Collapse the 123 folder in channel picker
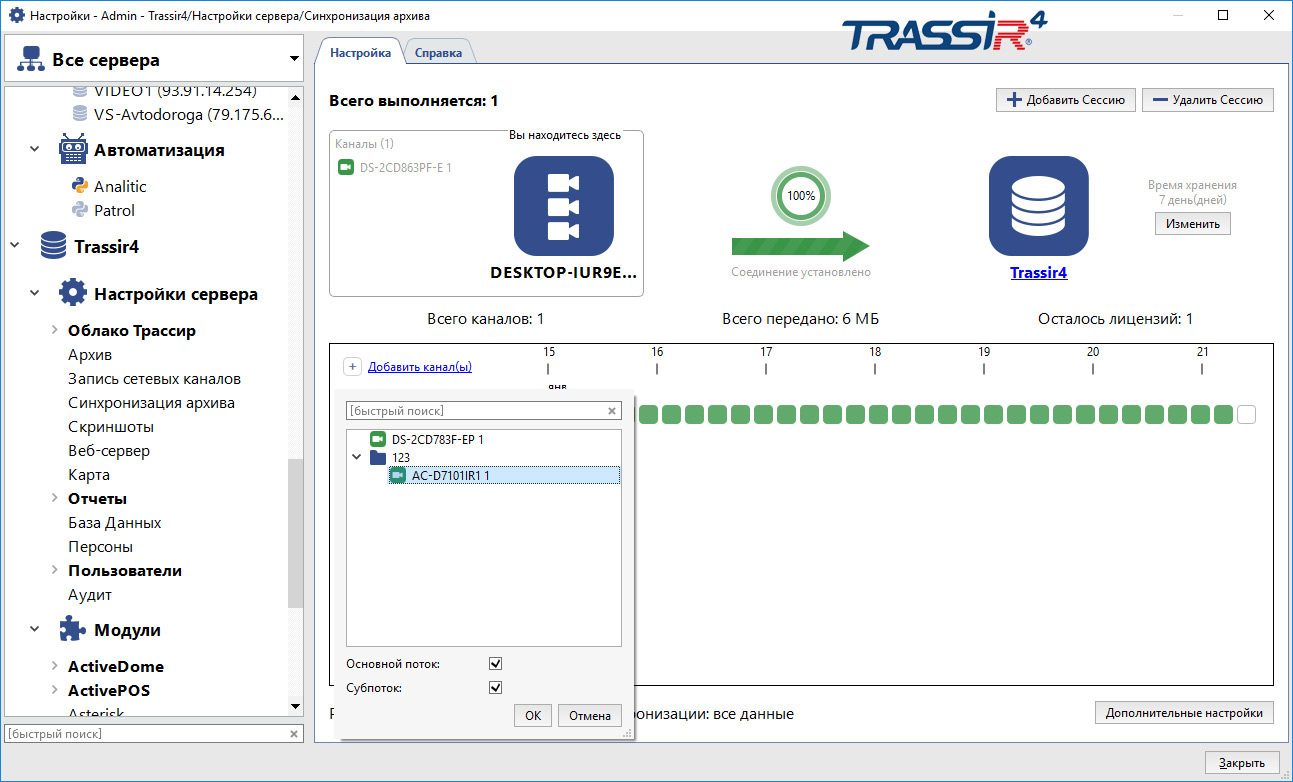The image size is (1293, 782). click(357, 456)
